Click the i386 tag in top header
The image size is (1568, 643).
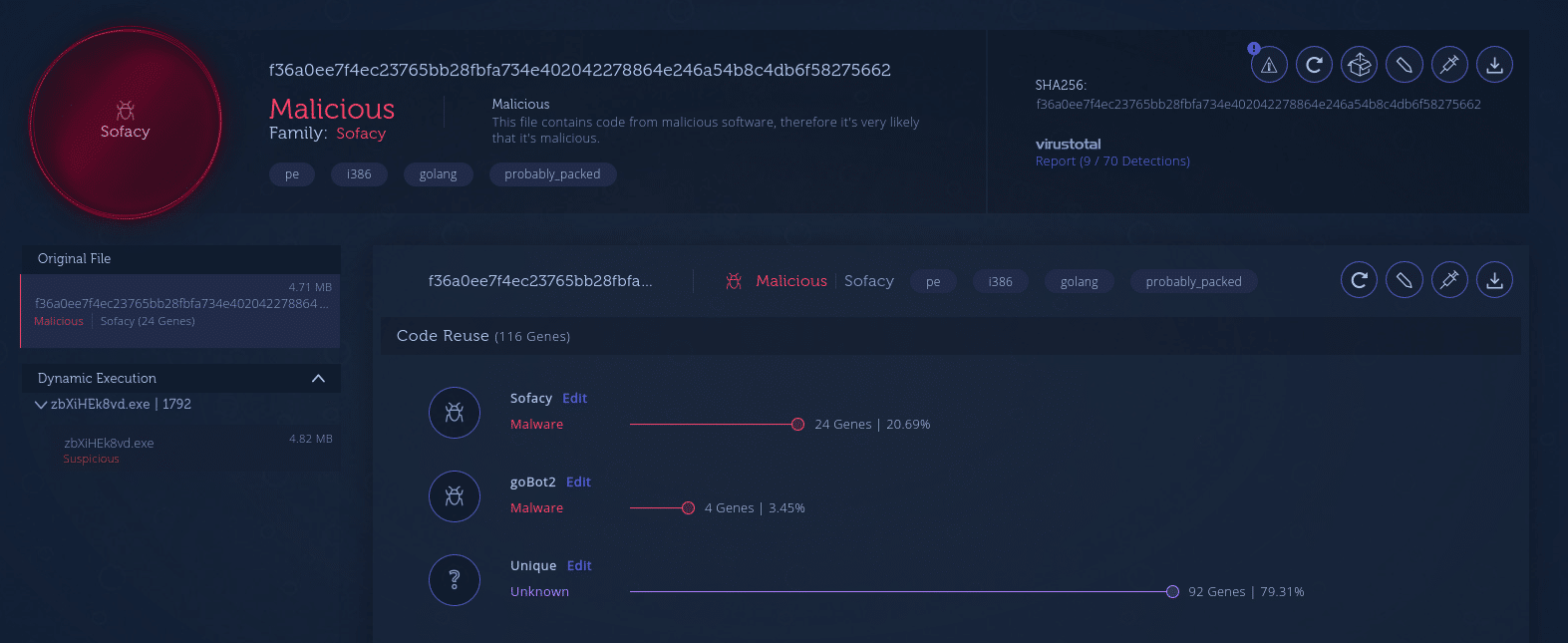(359, 174)
